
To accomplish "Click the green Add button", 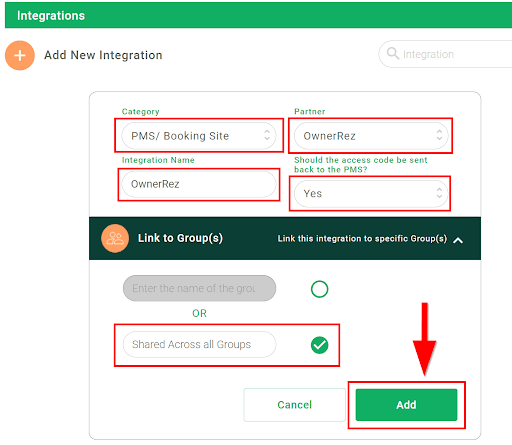I will coord(406,405).
